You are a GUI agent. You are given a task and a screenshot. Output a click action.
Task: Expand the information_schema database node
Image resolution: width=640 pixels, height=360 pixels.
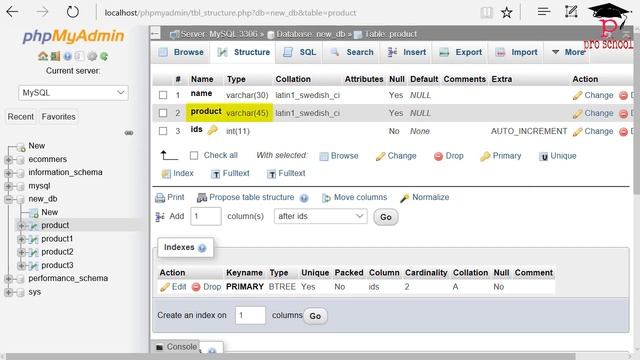pyautogui.click(x=9, y=173)
